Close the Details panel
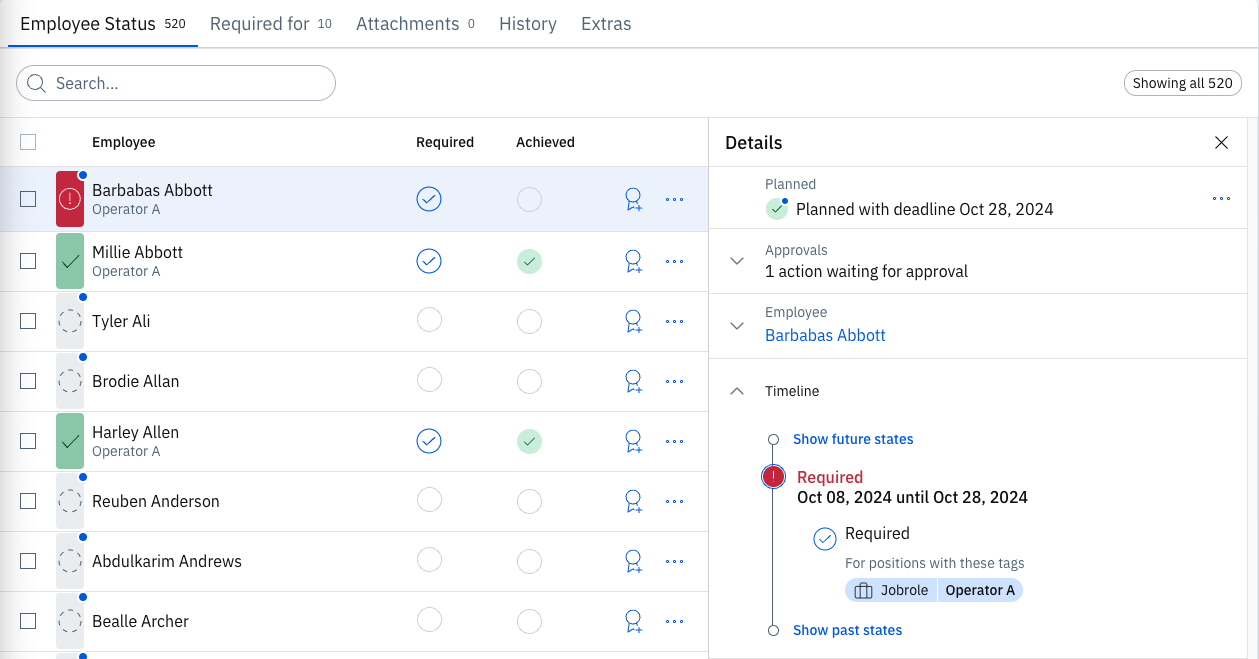Screen dimensions: 1259x659 tap(1221, 143)
